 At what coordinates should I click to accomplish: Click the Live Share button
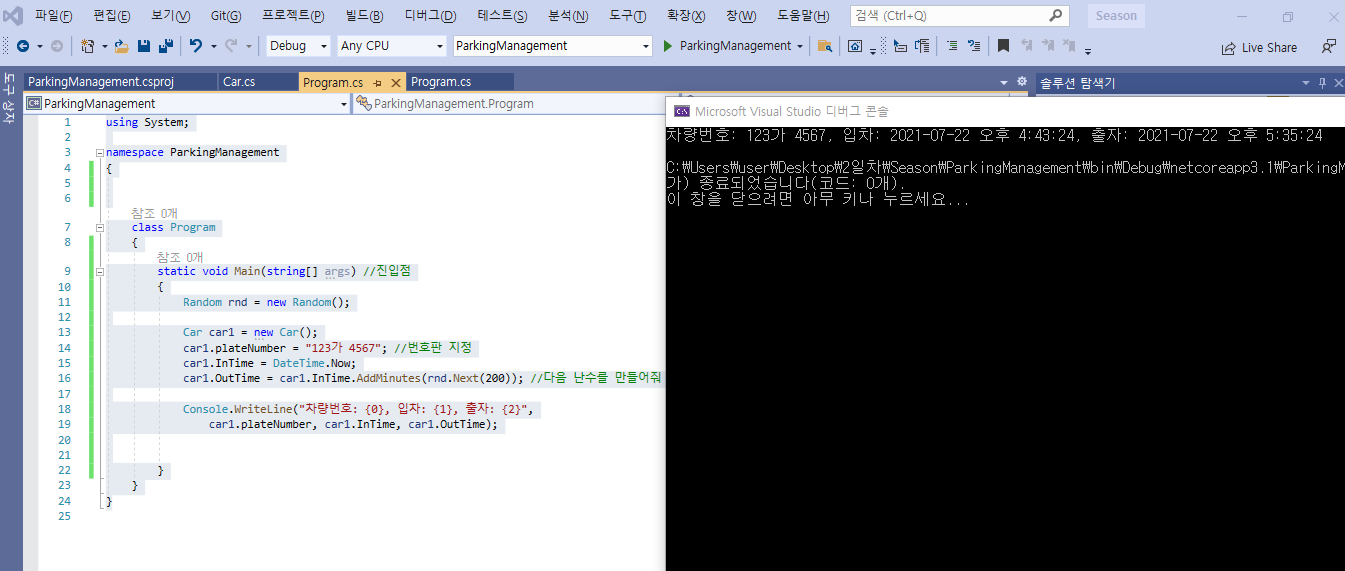pos(1259,47)
